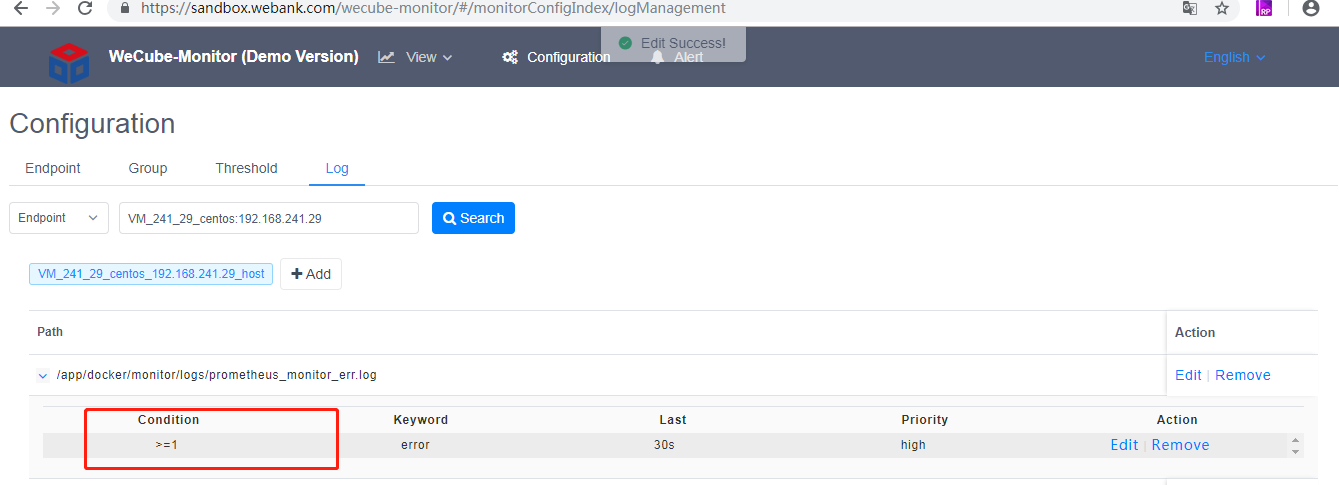1339x485 pixels.
Task: Click the Priority column header
Action: coord(925,420)
